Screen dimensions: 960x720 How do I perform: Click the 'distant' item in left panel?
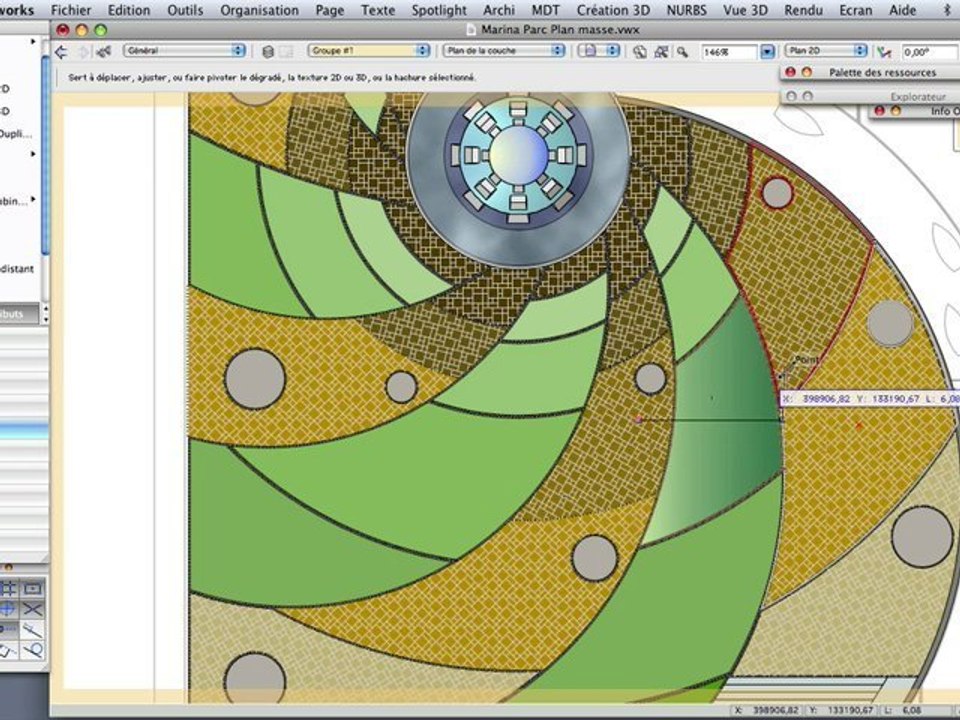(17, 269)
